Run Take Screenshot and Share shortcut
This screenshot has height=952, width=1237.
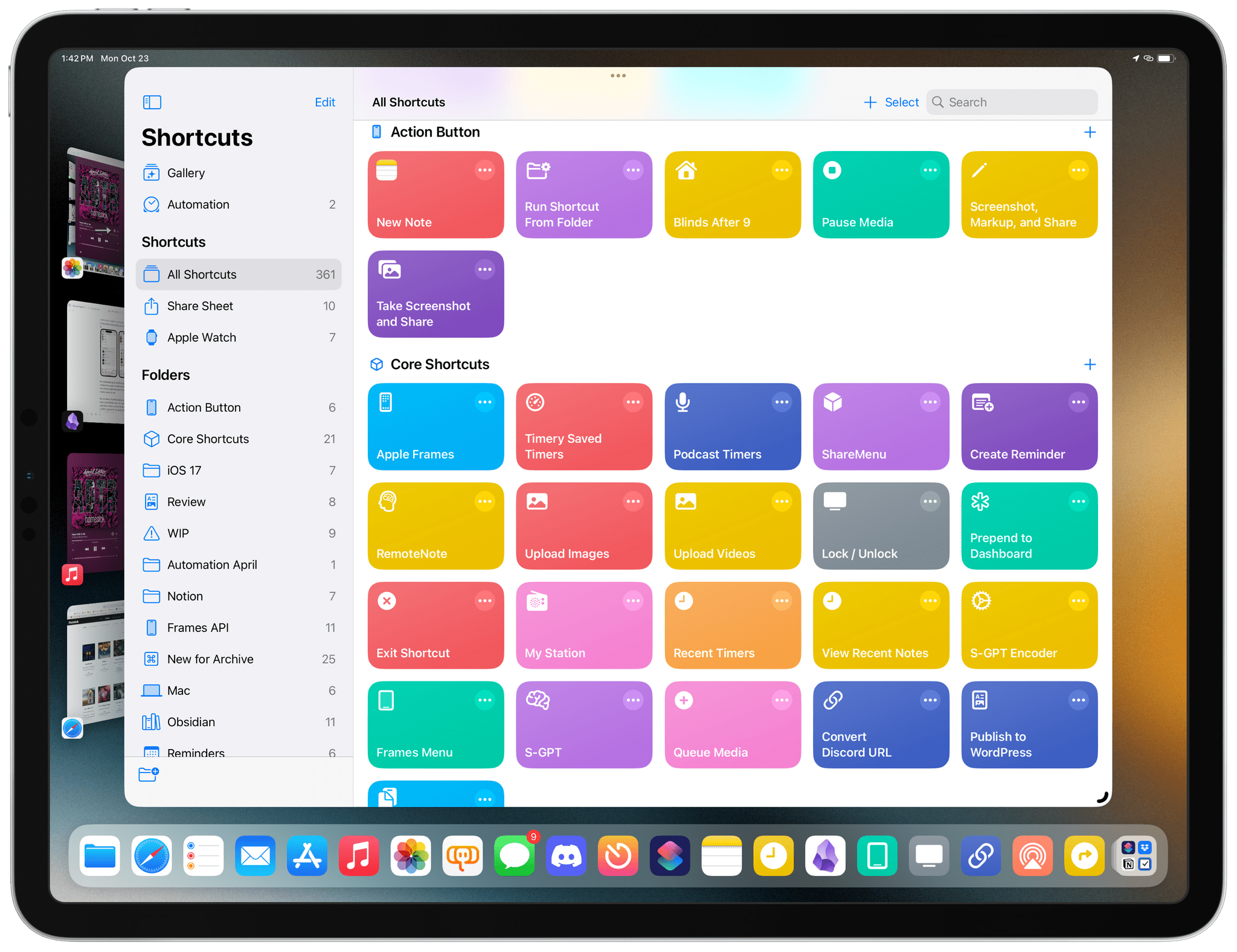point(435,294)
